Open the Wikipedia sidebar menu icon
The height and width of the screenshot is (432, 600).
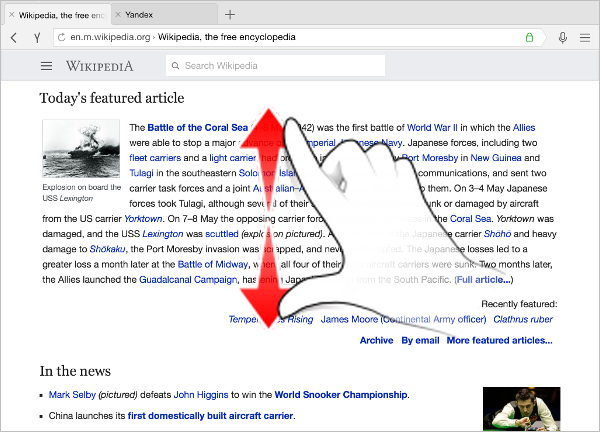46,66
